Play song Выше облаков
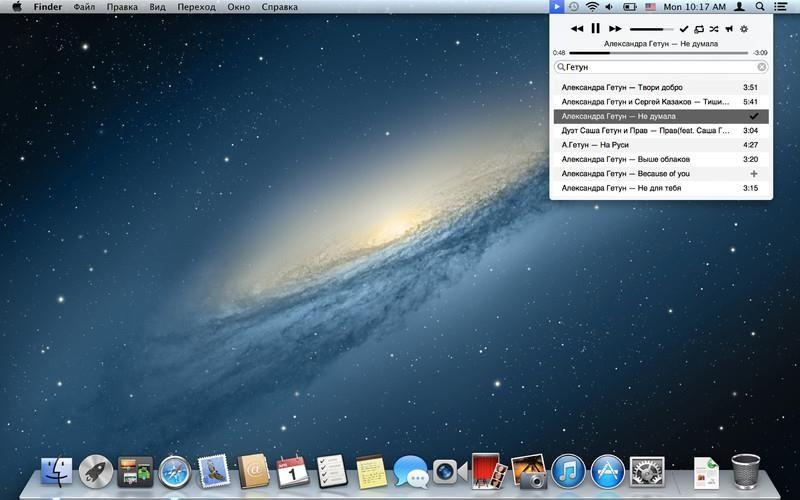Image resolution: width=800 pixels, height=500 pixels. pyautogui.click(x=661, y=159)
